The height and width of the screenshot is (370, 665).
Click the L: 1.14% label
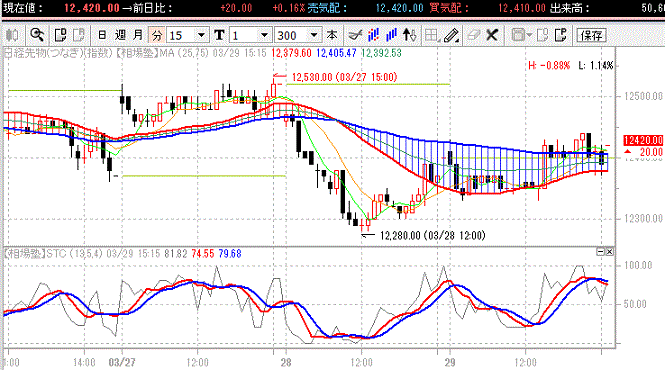point(596,65)
